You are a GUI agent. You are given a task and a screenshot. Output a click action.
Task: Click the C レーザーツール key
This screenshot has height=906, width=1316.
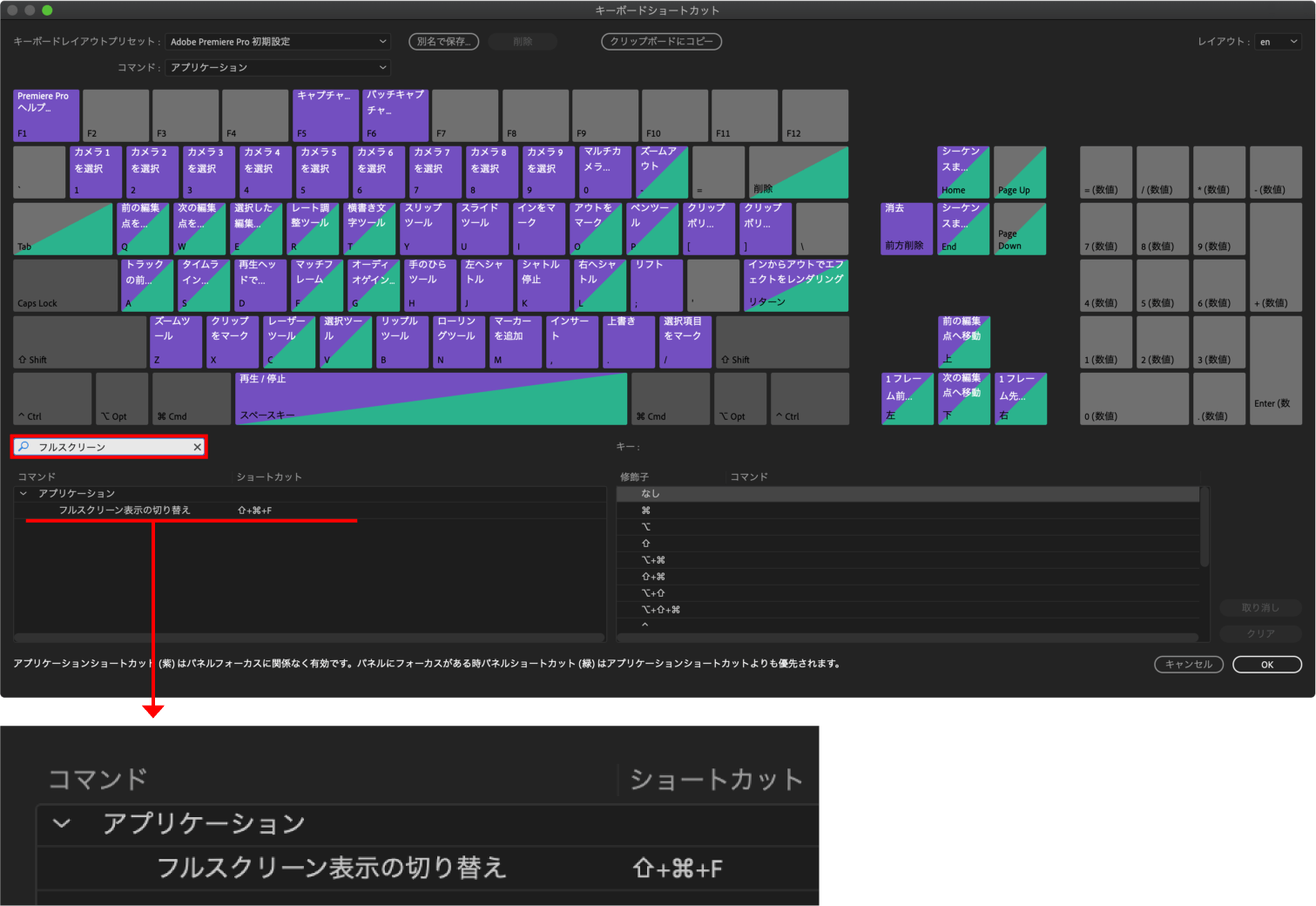coord(289,341)
